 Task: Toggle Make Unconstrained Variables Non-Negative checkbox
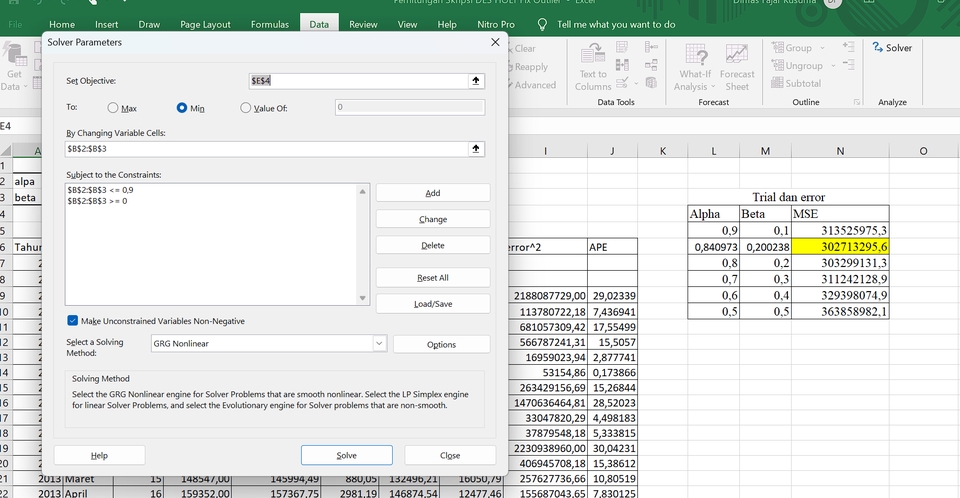[x=73, y=321]
